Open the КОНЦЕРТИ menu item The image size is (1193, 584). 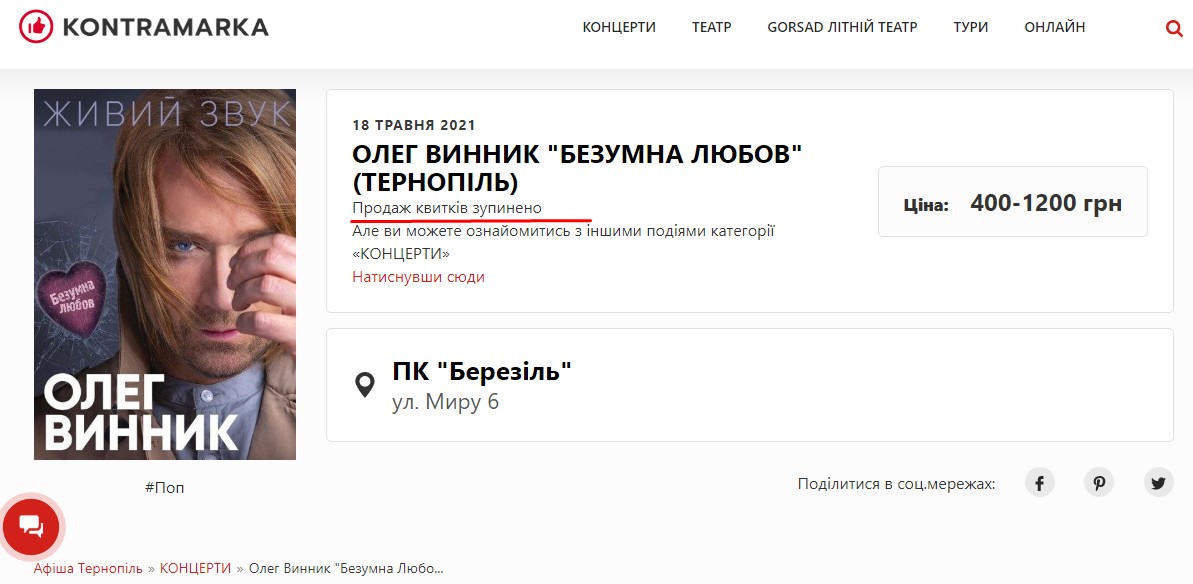coord(619,27)
